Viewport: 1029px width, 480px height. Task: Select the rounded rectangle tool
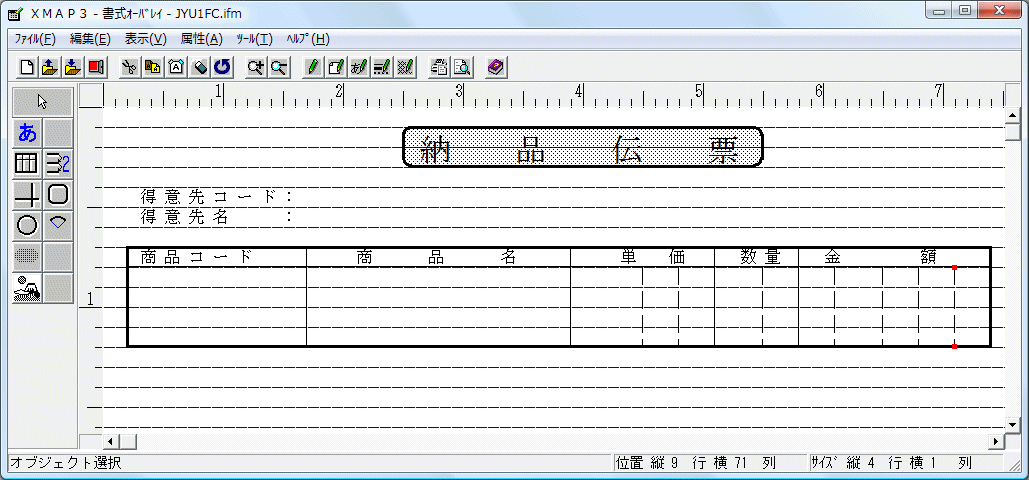pos(58,194)
